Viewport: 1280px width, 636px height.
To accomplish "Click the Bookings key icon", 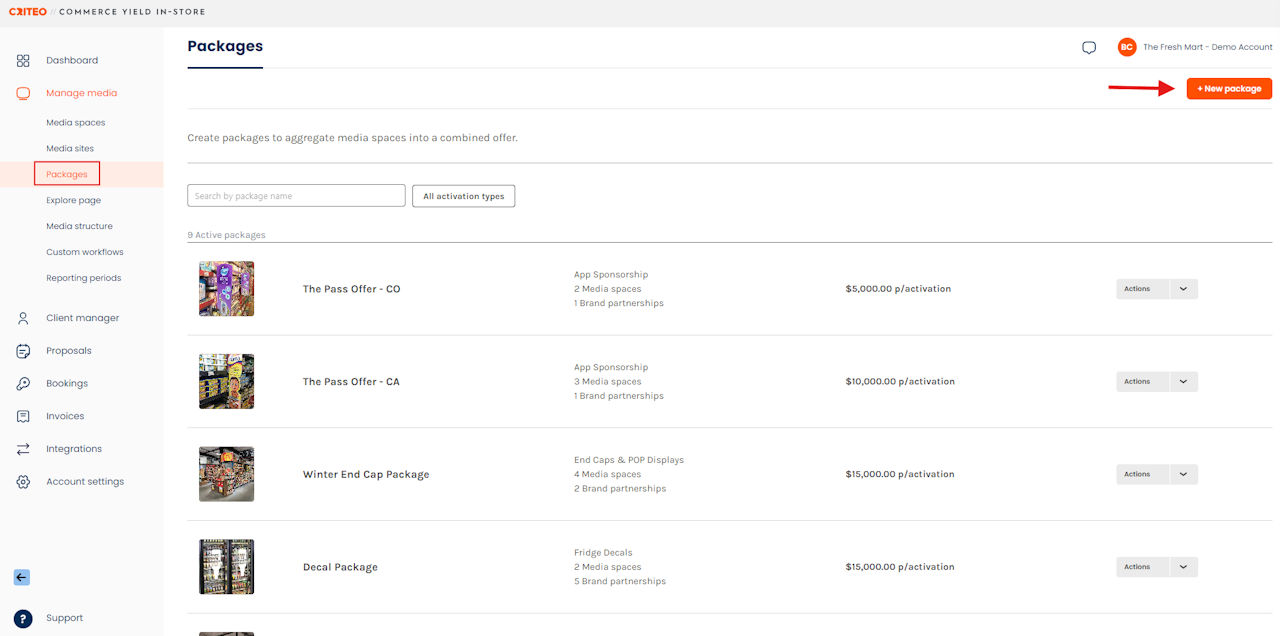I will pyautogui.click(x=23, y=384).
